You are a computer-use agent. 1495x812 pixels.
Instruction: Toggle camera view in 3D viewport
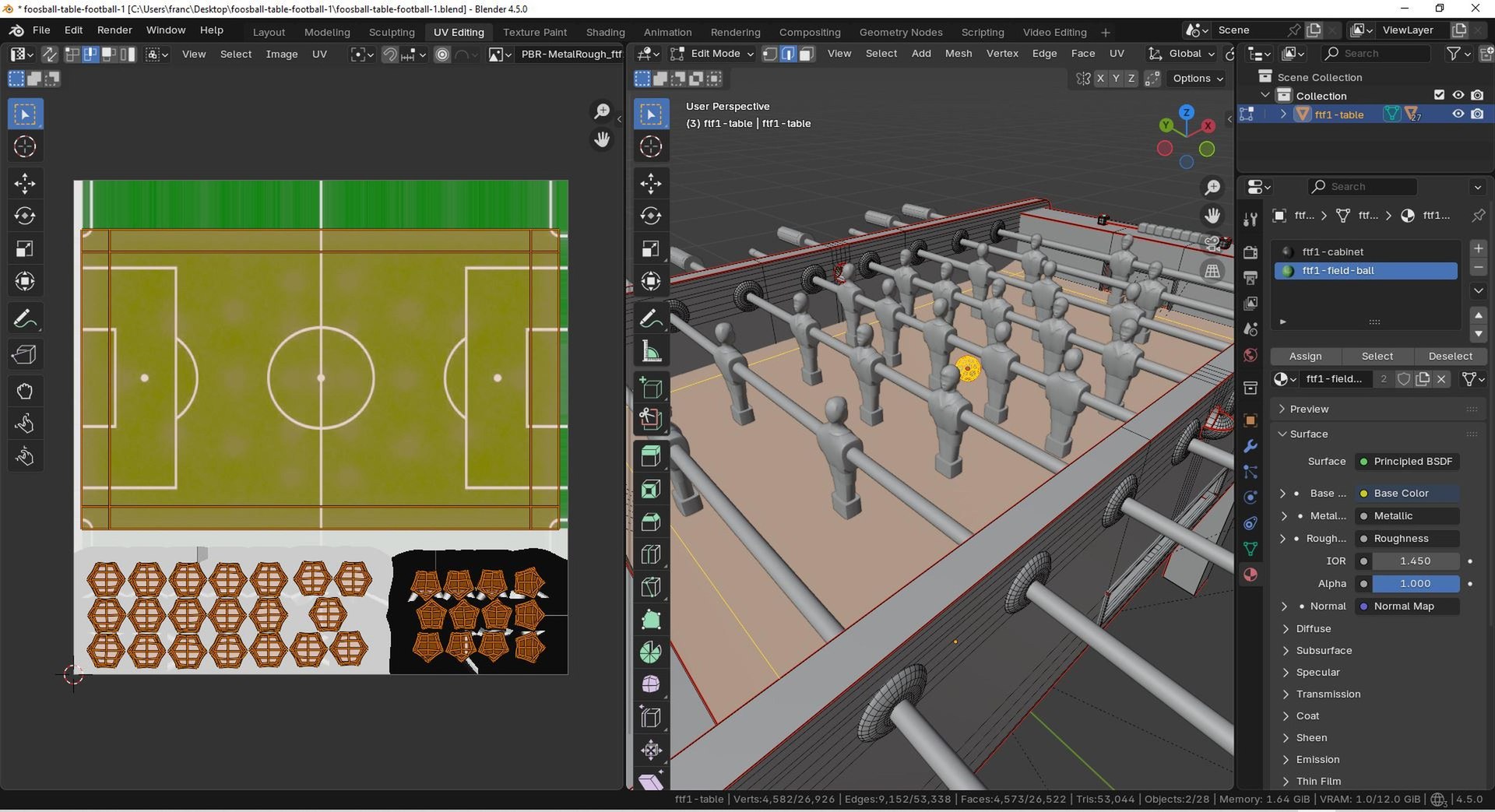click(1212, 244)
